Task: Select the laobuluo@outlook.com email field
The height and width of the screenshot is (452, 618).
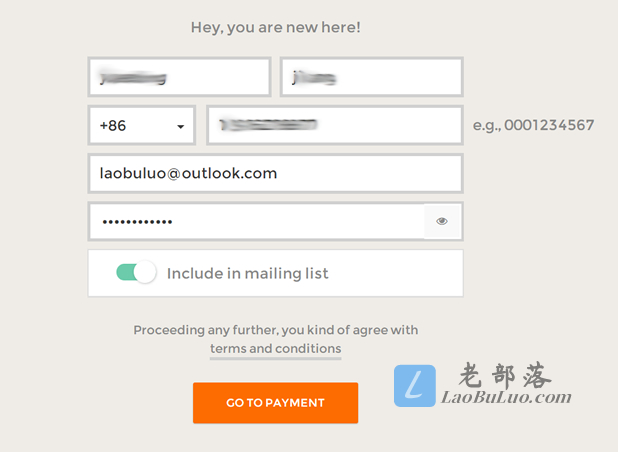Action: [275, 173]
